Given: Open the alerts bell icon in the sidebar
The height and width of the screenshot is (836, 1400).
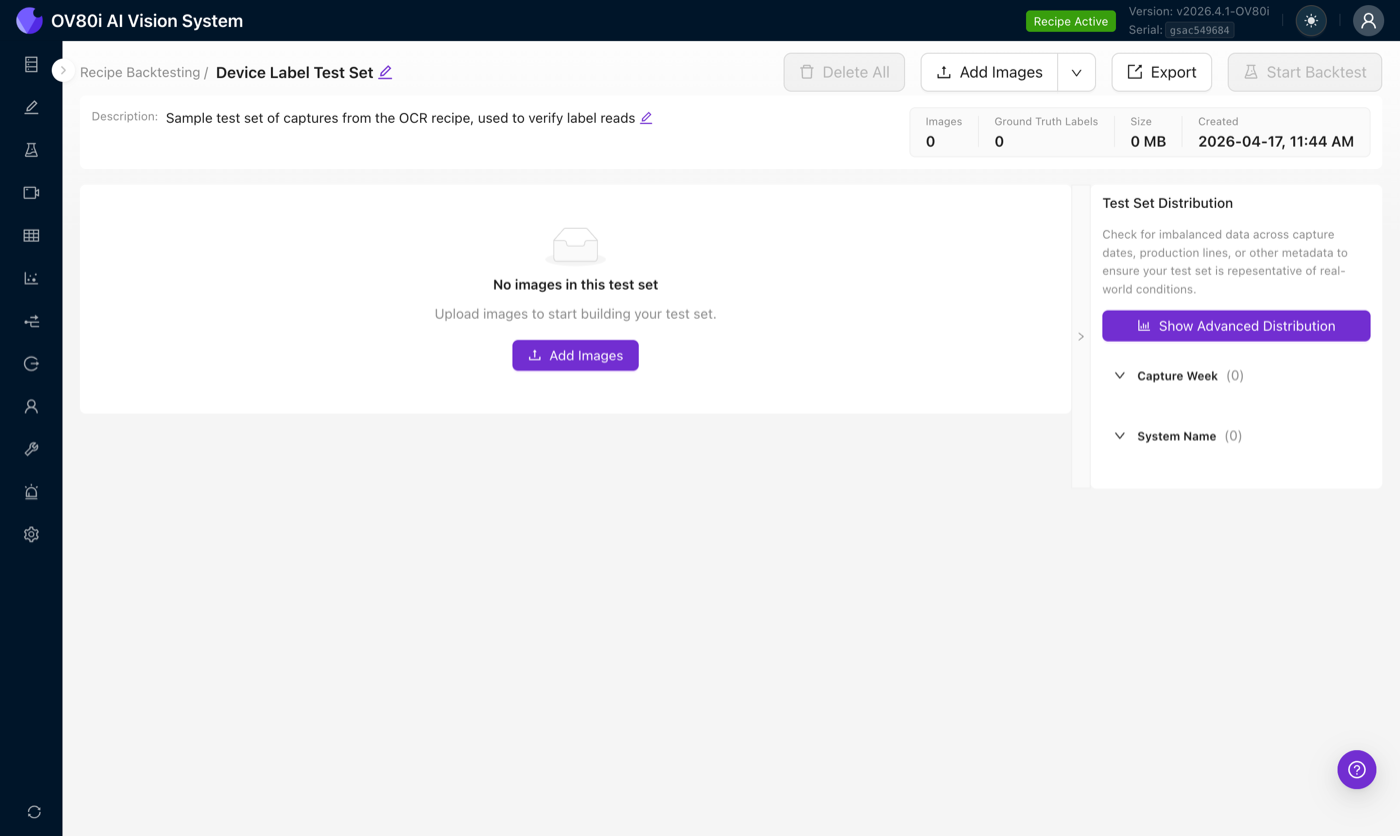Looking at the screenshot, I should coord(31,491).
